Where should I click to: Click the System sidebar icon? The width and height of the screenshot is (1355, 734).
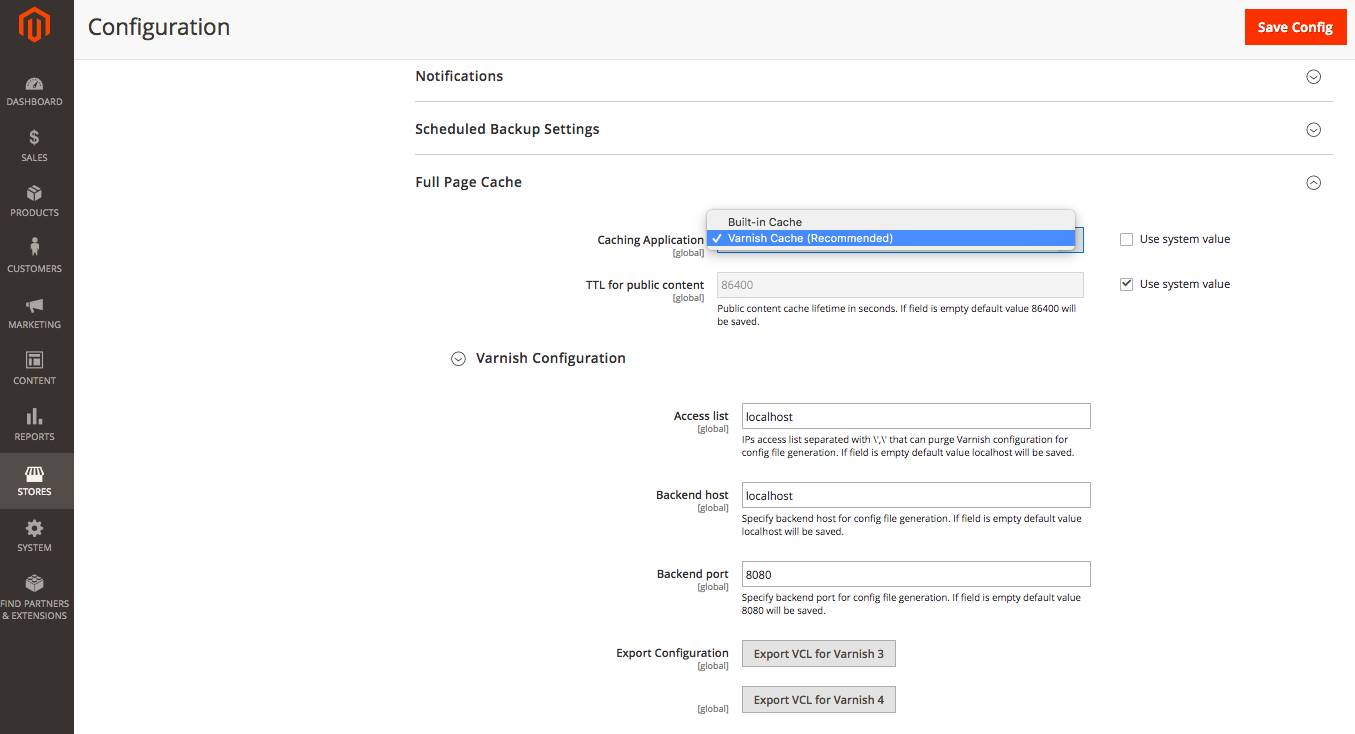coord(35,537)
